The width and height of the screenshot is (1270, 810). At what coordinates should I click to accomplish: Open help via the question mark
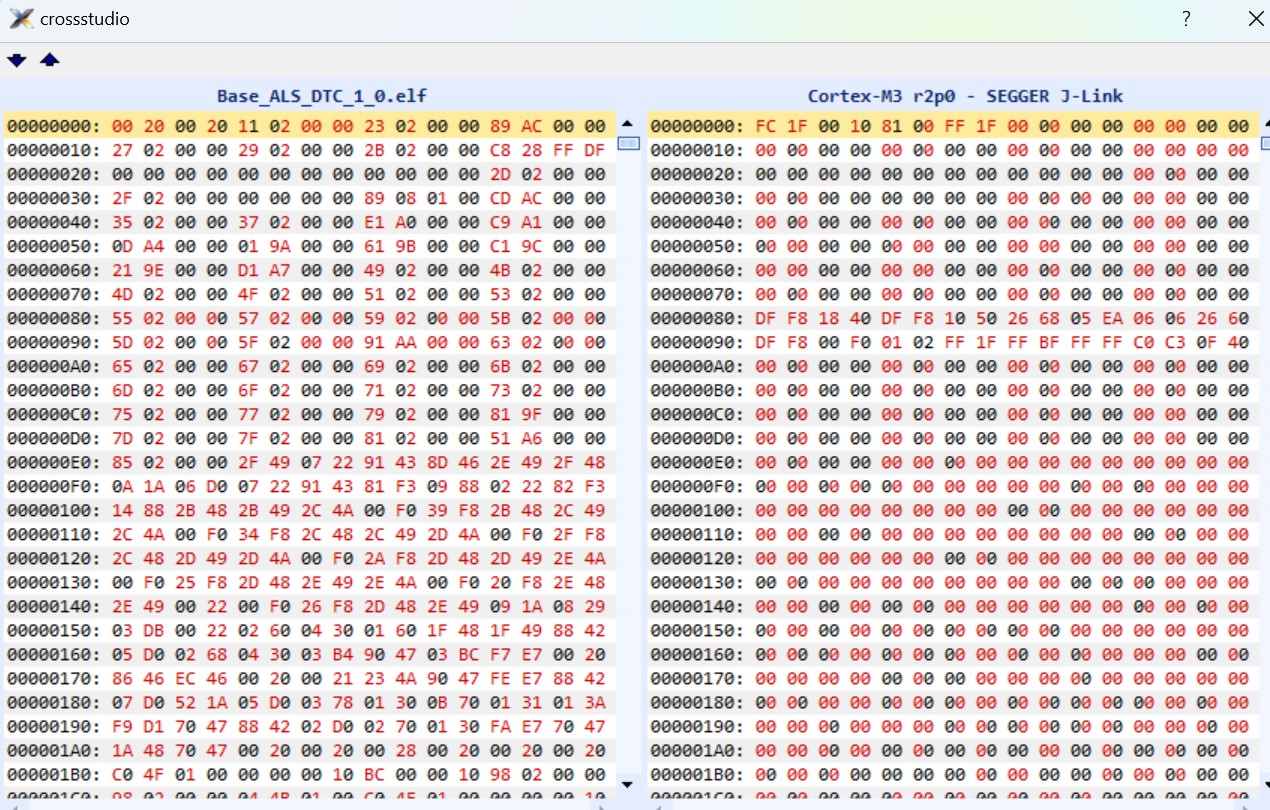[1185, 18]
